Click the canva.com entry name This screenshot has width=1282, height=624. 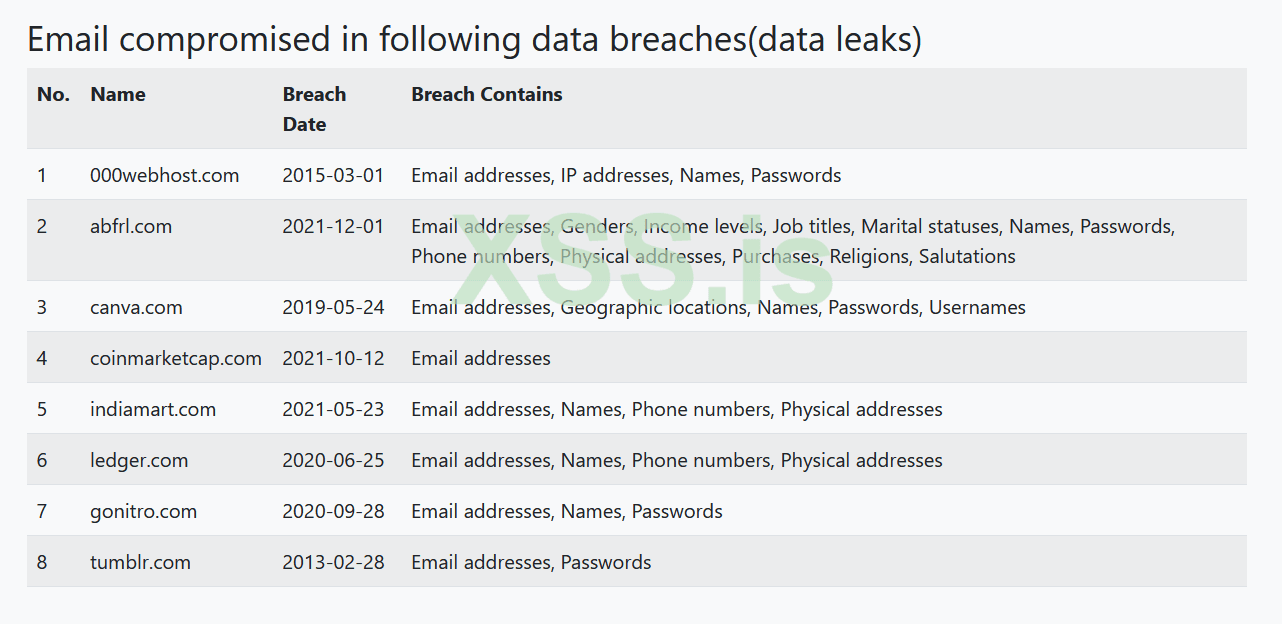[136, 308]
